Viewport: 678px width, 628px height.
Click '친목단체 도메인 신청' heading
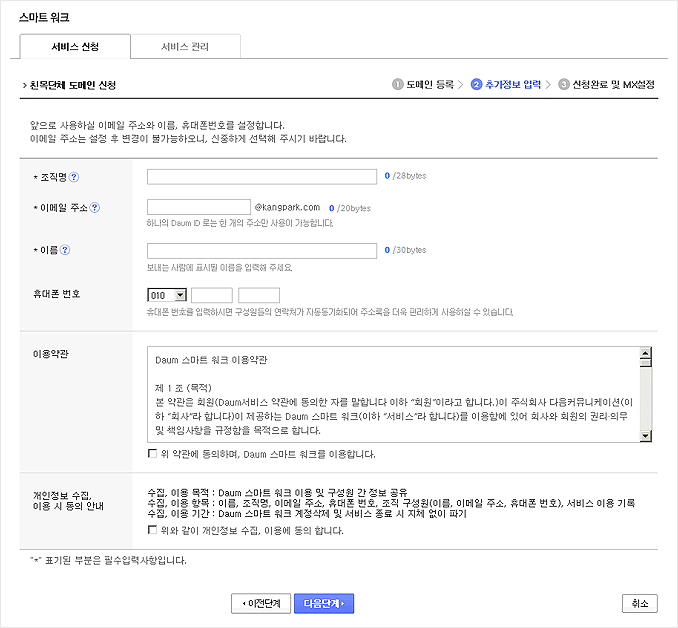73,85
